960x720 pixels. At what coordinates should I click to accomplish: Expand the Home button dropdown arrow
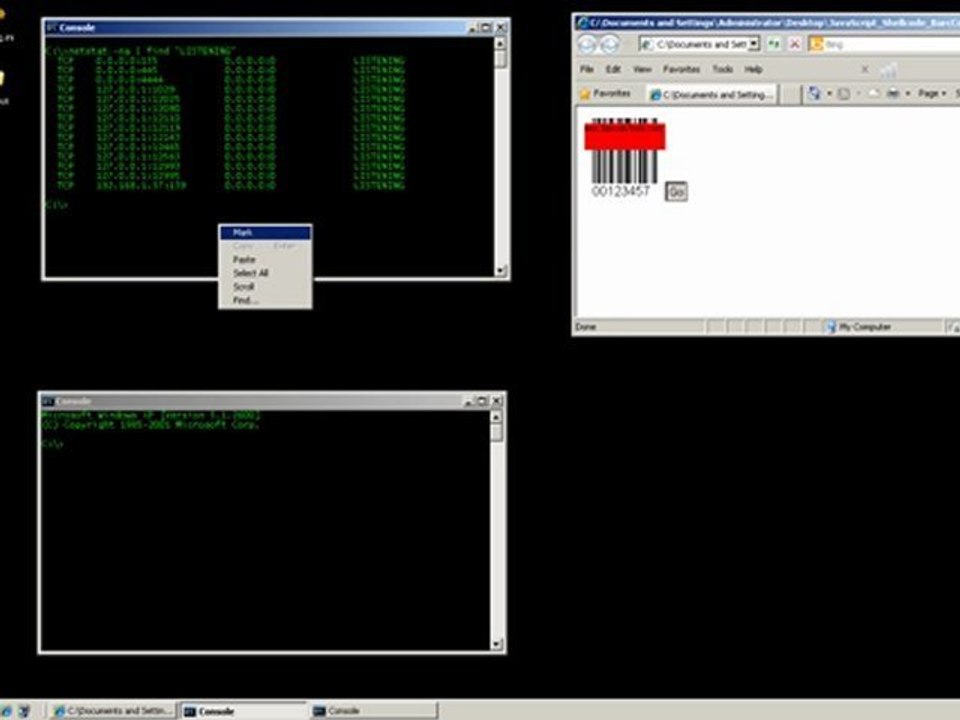pos(829,94)
